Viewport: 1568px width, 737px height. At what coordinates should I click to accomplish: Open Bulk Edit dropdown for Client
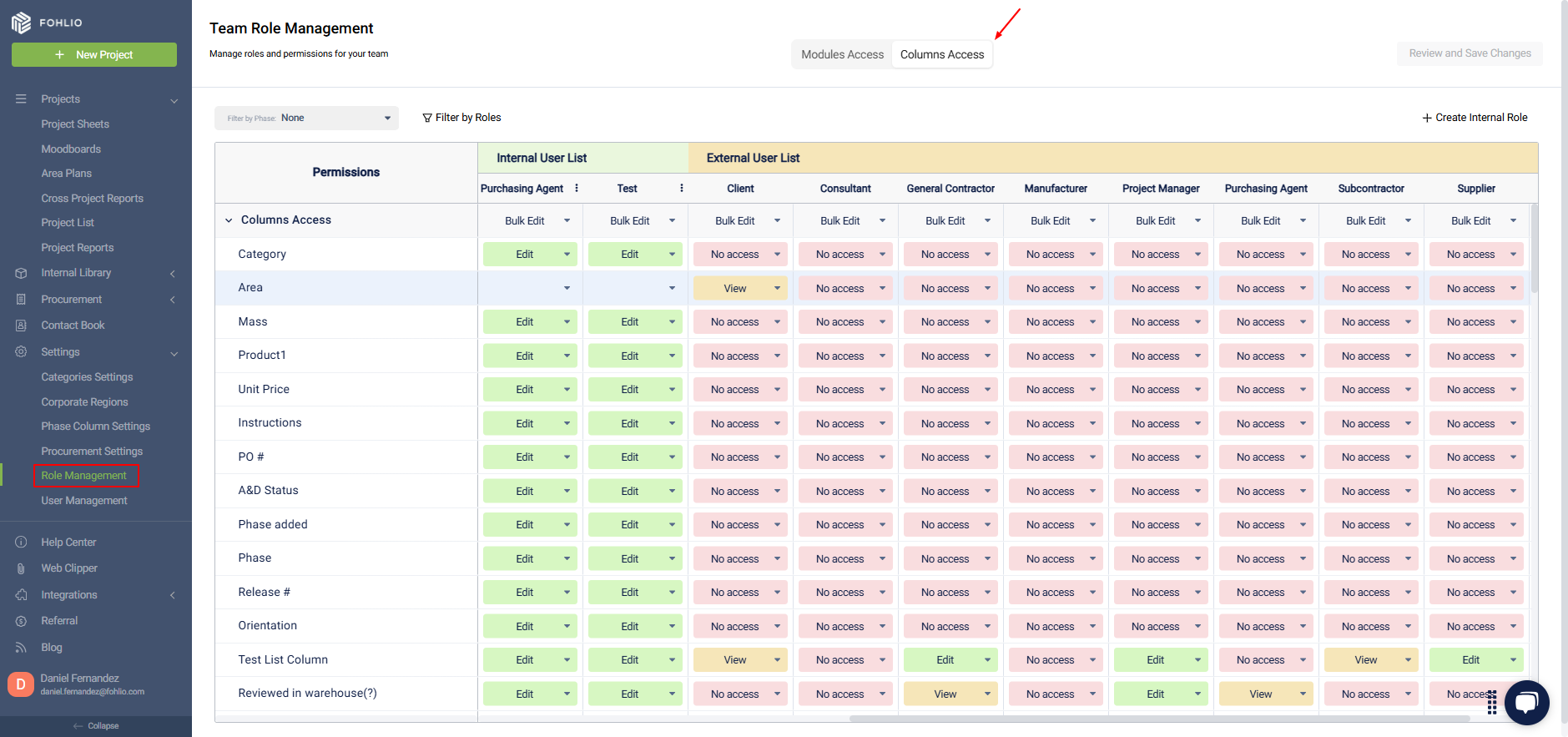click(x=740, y=221)
